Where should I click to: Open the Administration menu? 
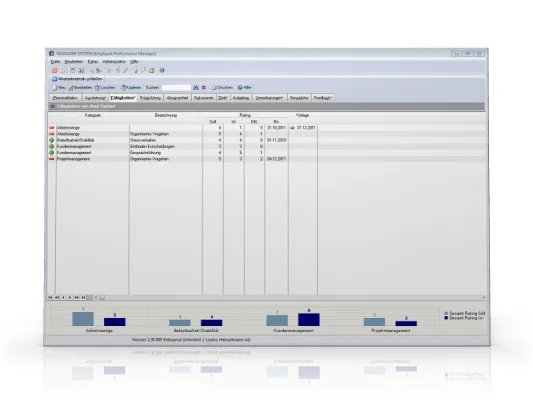pos(114,62)
